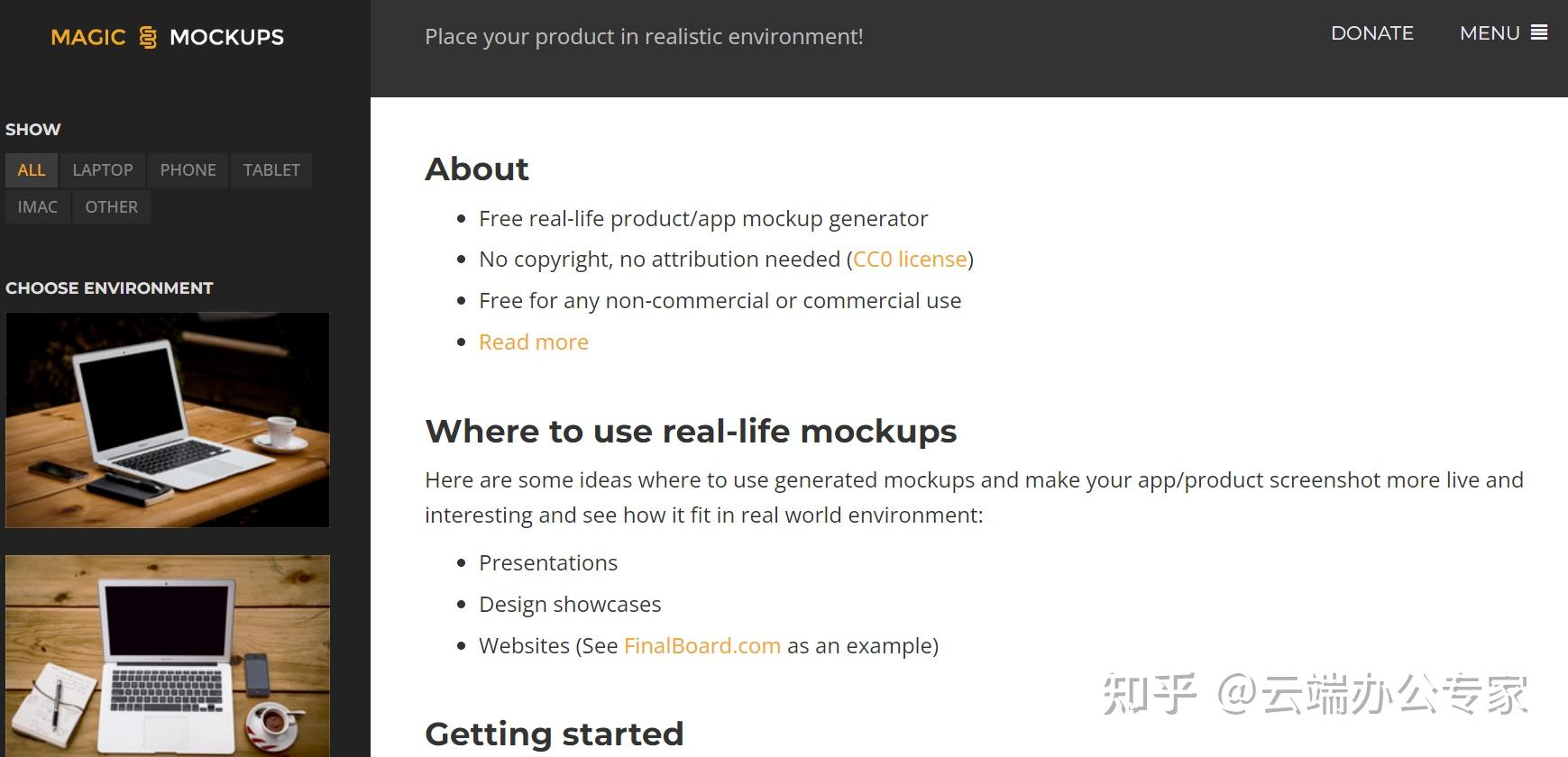The width and height of the screenshot is (1568, 757).
Task: Open the DONATE page
Action: (1371, 33)
